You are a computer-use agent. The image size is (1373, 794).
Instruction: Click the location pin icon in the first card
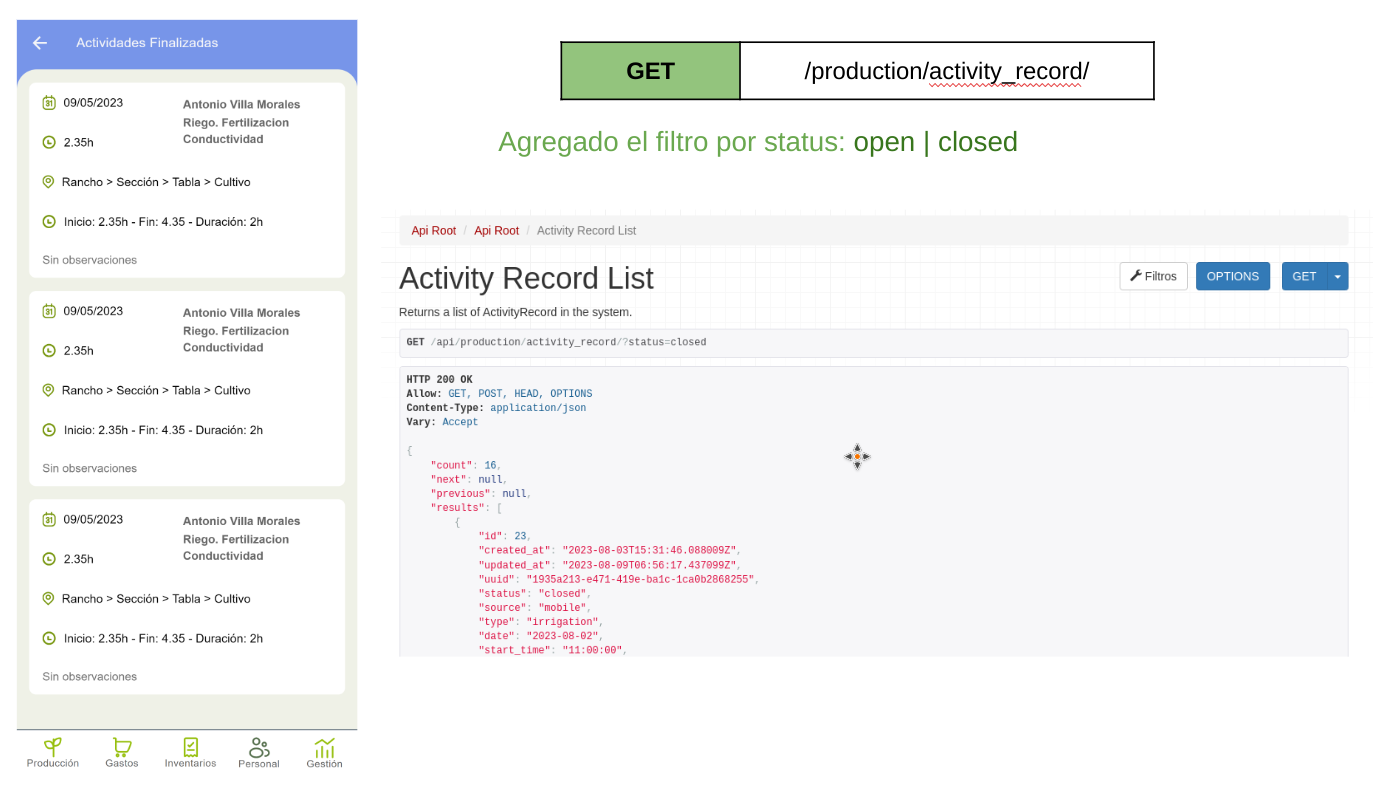point(48,182)
